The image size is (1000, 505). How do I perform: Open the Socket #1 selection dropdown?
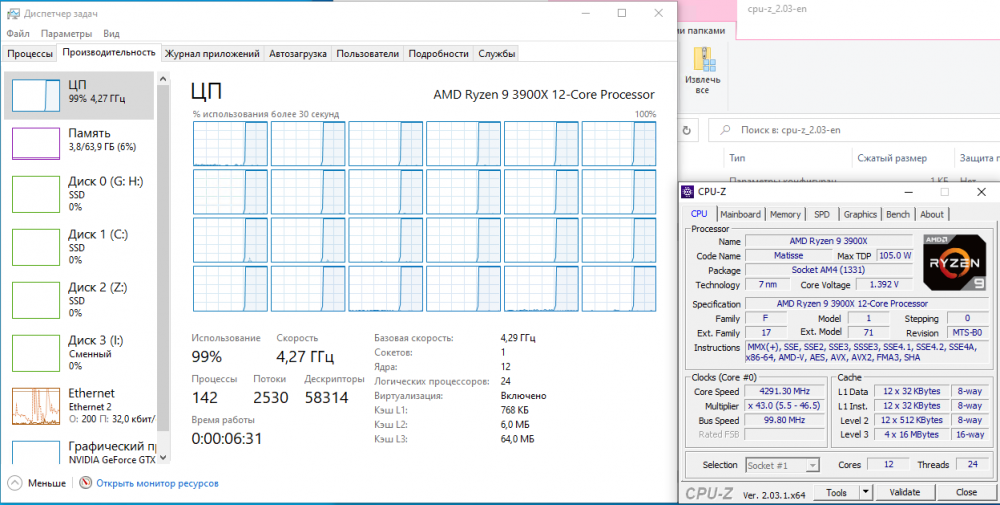[x=783, y=465]
